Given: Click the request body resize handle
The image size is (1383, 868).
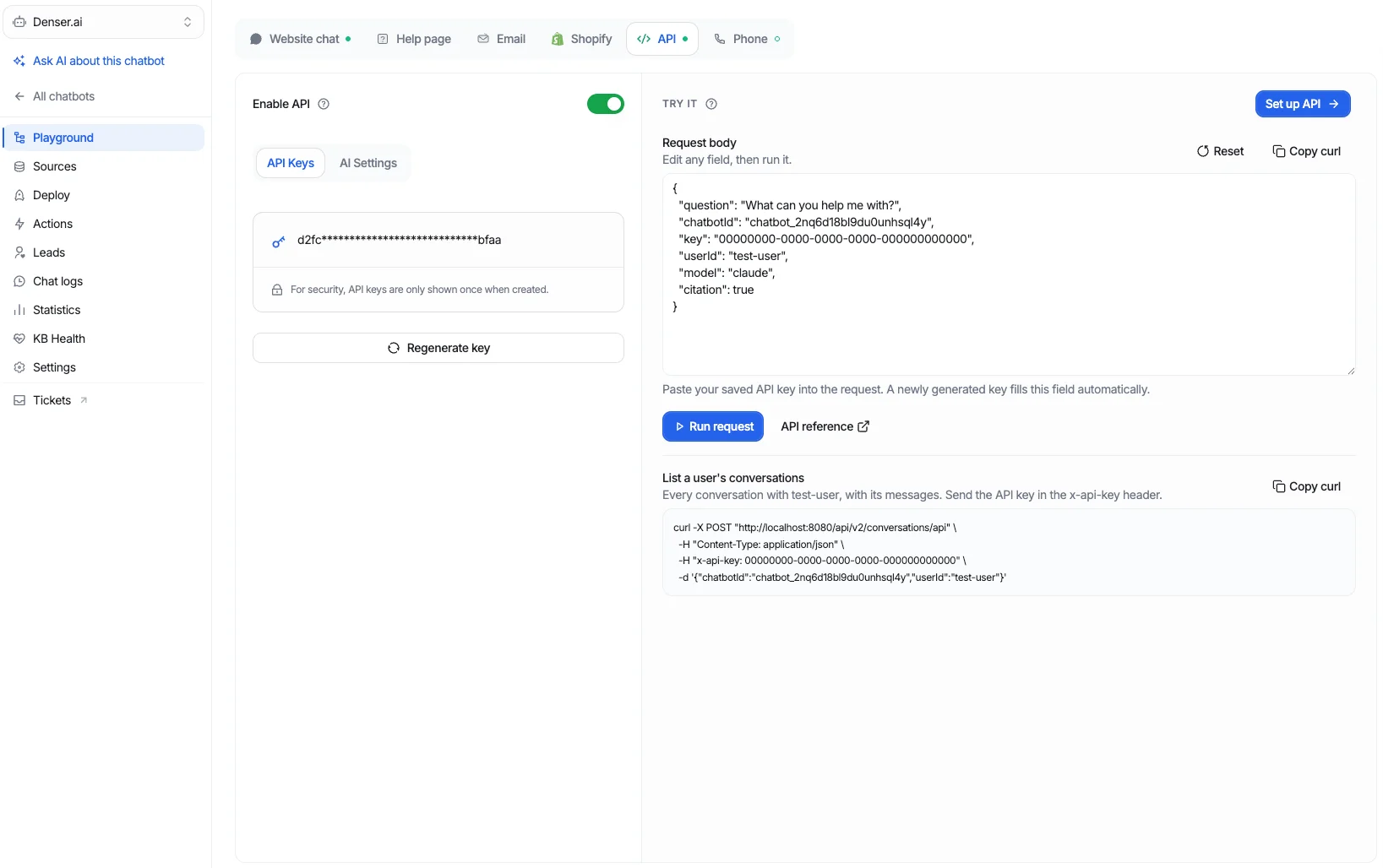Looking at the screenshot, I should 1350,370.
